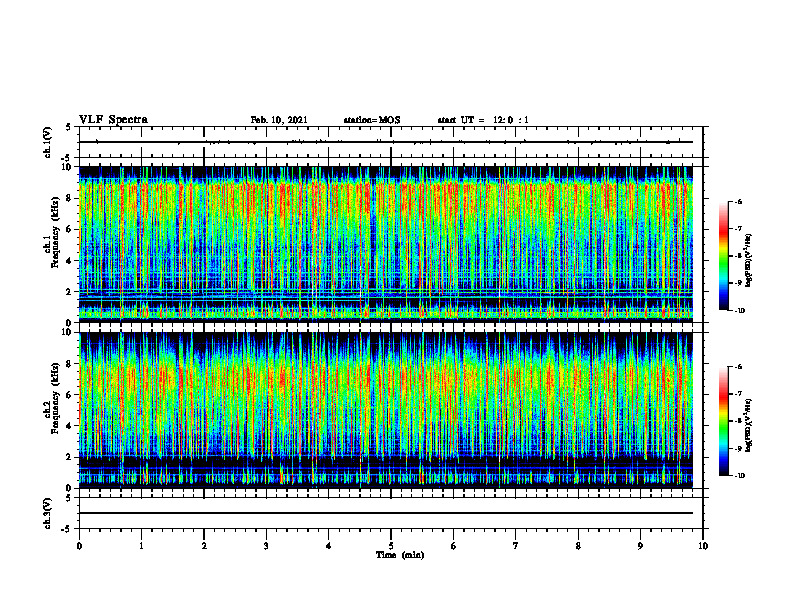Click the "10" frequency tick of ch.1
This screenshot has height=612, width=792.
pos(68,167)
